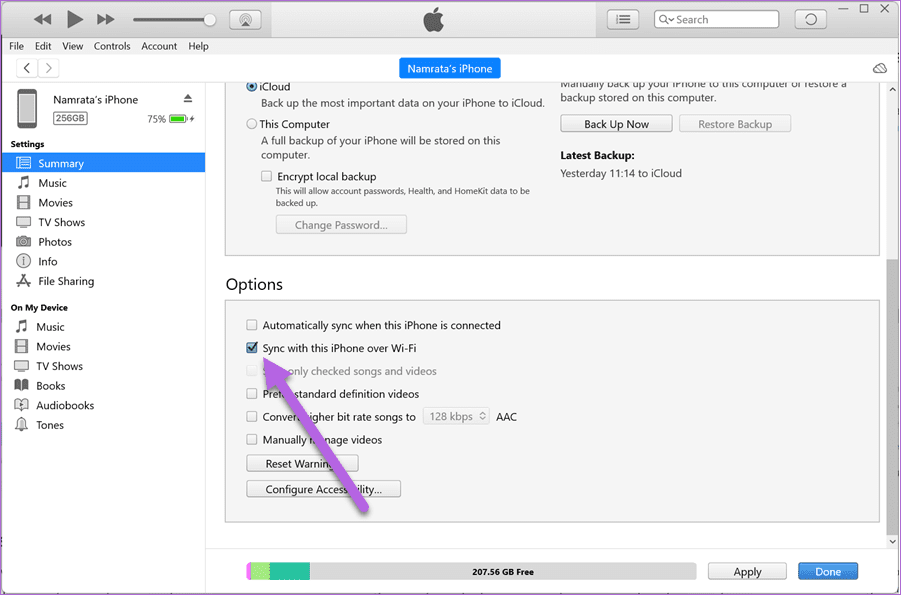Go back with the left chevron
Screen dimensions: 901x595
pyautogui.click(x=27, y=68)
